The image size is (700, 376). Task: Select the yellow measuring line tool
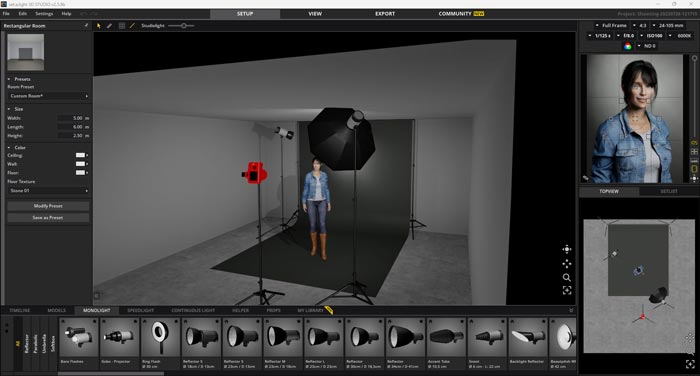click(x=132, y=26)
